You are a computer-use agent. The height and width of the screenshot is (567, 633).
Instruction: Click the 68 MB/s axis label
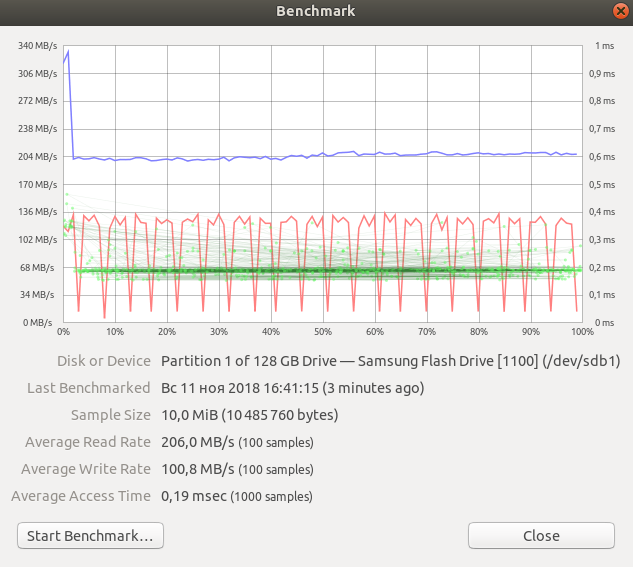point(37,268)
